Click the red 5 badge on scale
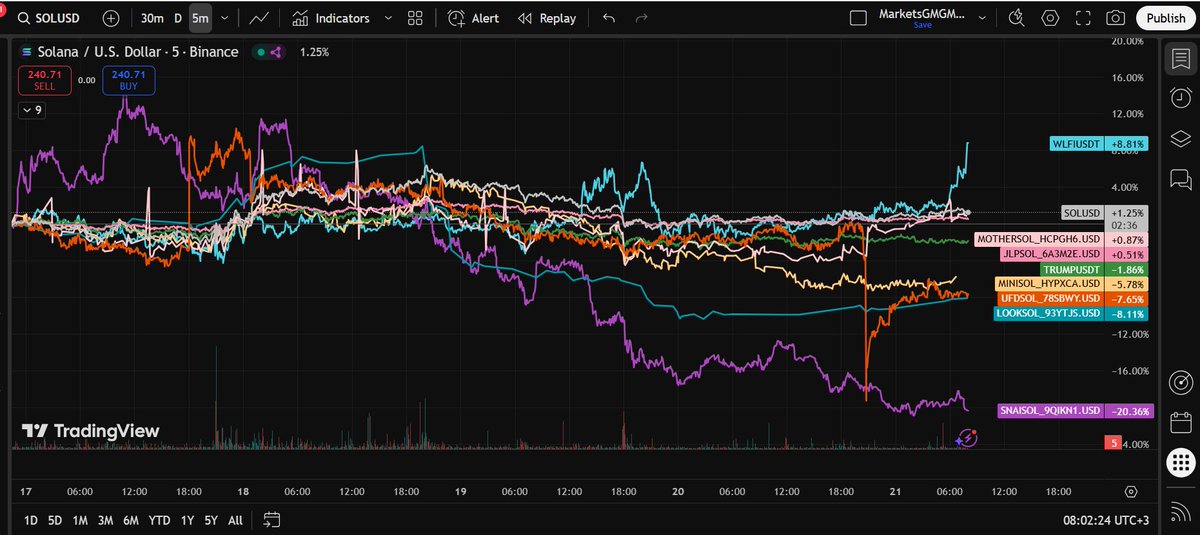This screenshot has height=535, width=1200. point(1112,443)
